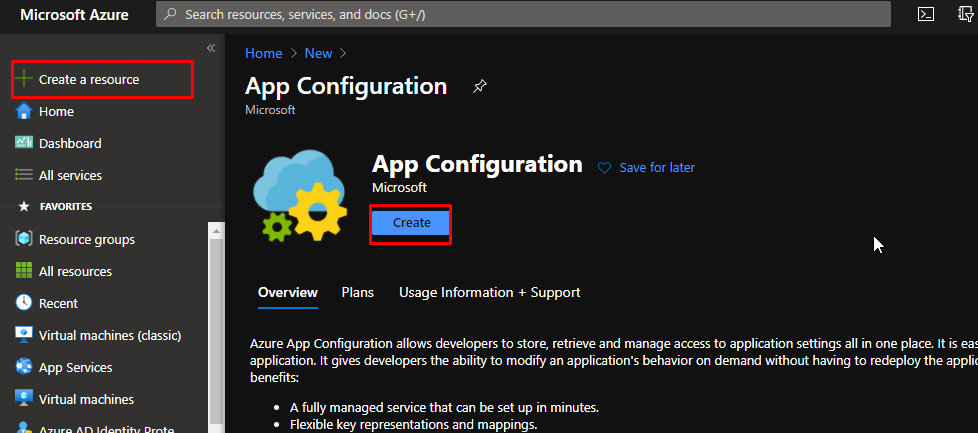
Task: Click the Virtual machines monitor icon
Action: pyautogui.click(x=24, y=399)
